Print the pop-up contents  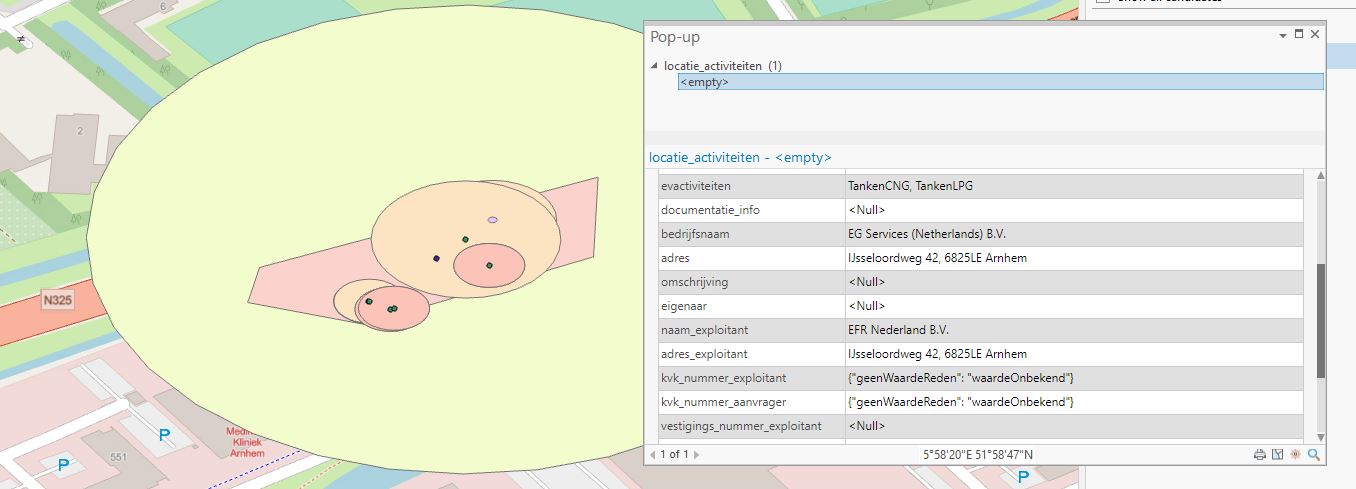click(1260, 455)
